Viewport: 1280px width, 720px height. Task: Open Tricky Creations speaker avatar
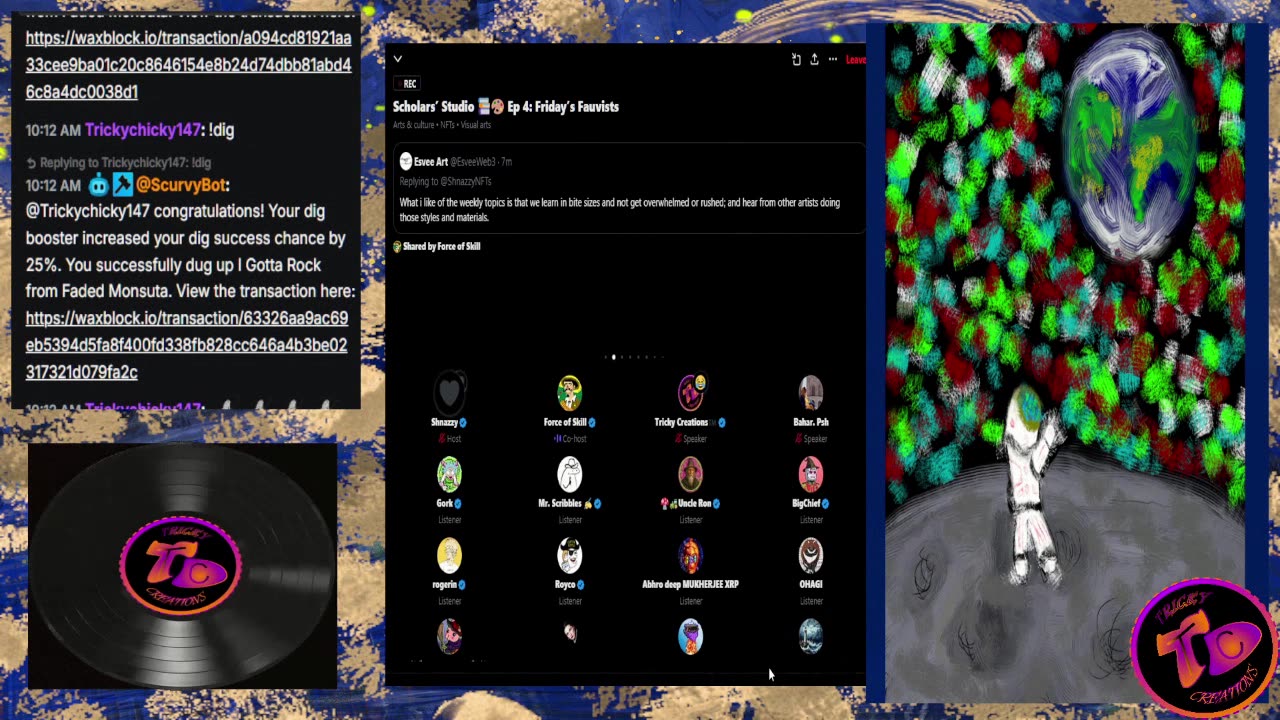click(690, 393)
